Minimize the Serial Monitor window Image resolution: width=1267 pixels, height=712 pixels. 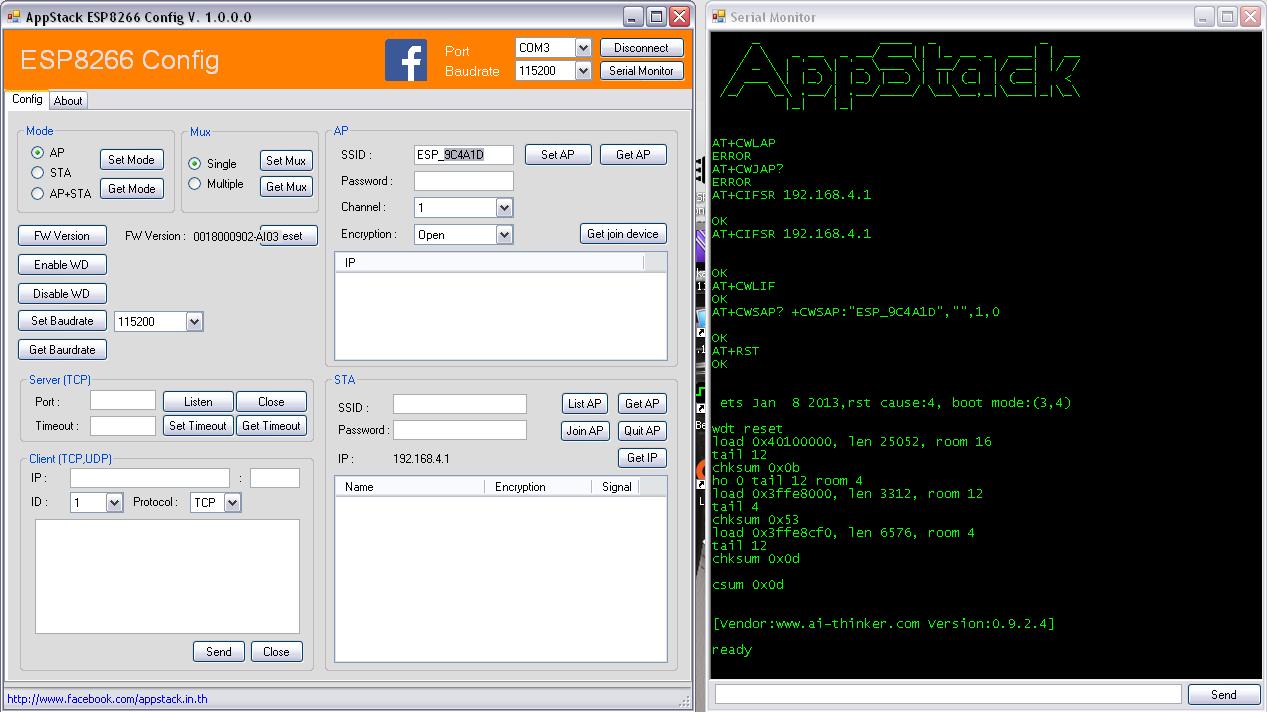point(1203,17)
